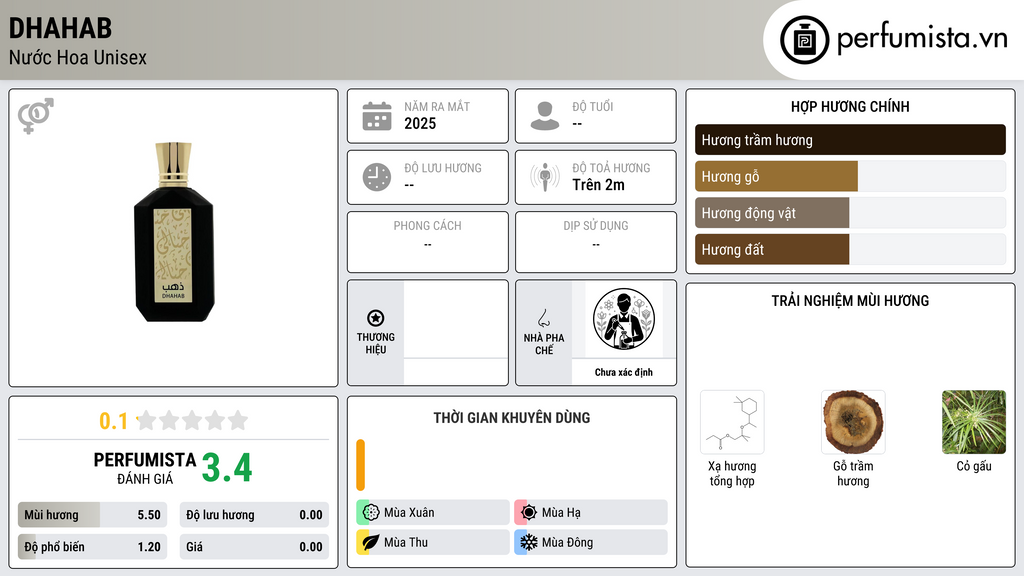Viewport: 1024px width, 576px height.
Task: Click the clock icon beside Độ lưu hương
Action: point(377,177)
